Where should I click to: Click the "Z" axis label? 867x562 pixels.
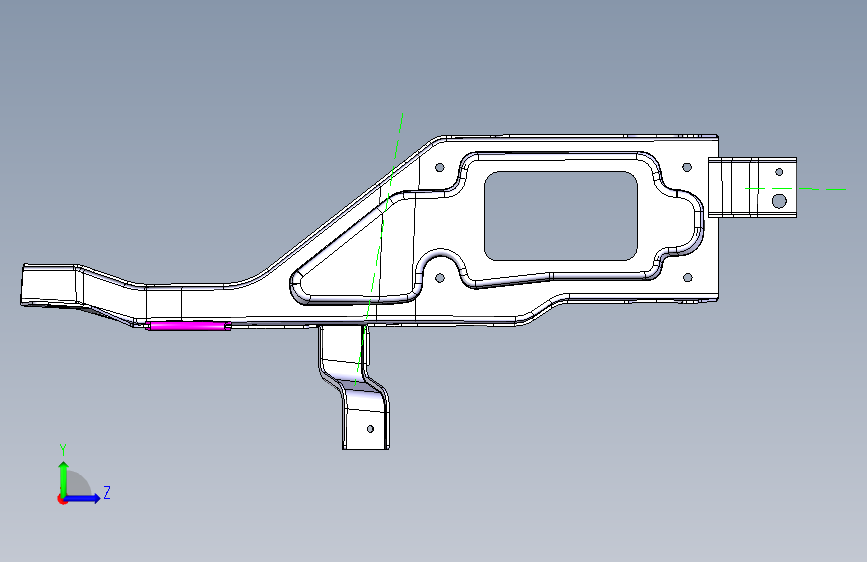coord(107,492)
